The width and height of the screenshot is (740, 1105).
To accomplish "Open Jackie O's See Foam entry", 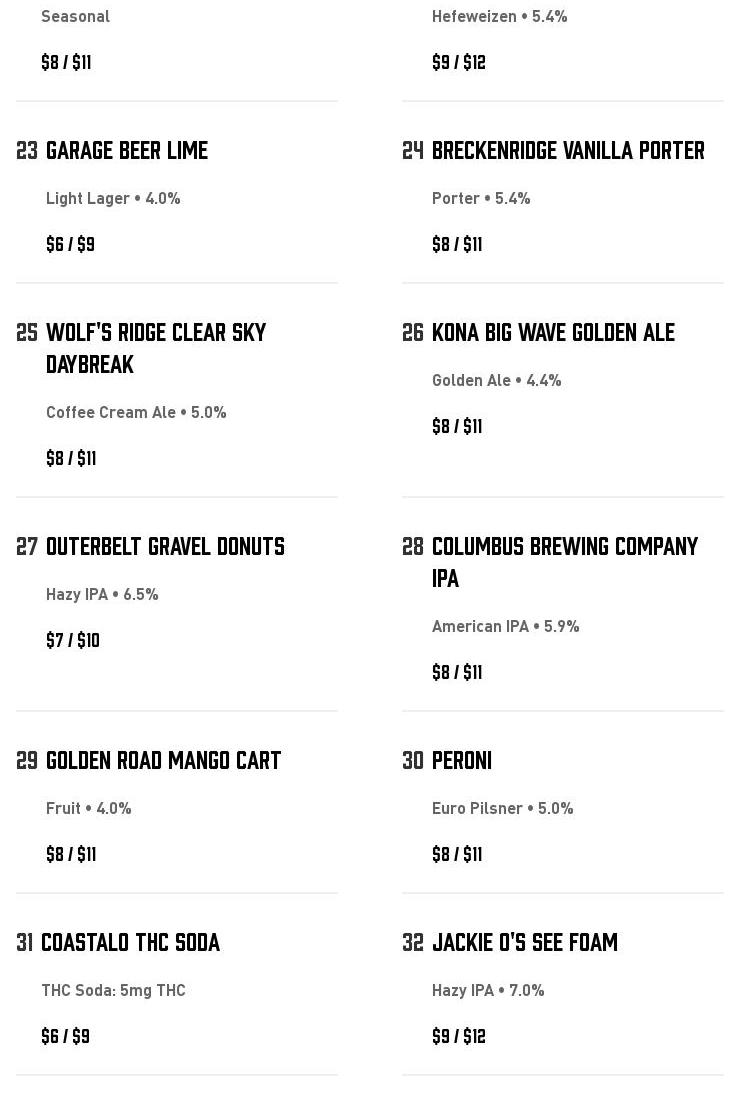I will pos(524,942).
